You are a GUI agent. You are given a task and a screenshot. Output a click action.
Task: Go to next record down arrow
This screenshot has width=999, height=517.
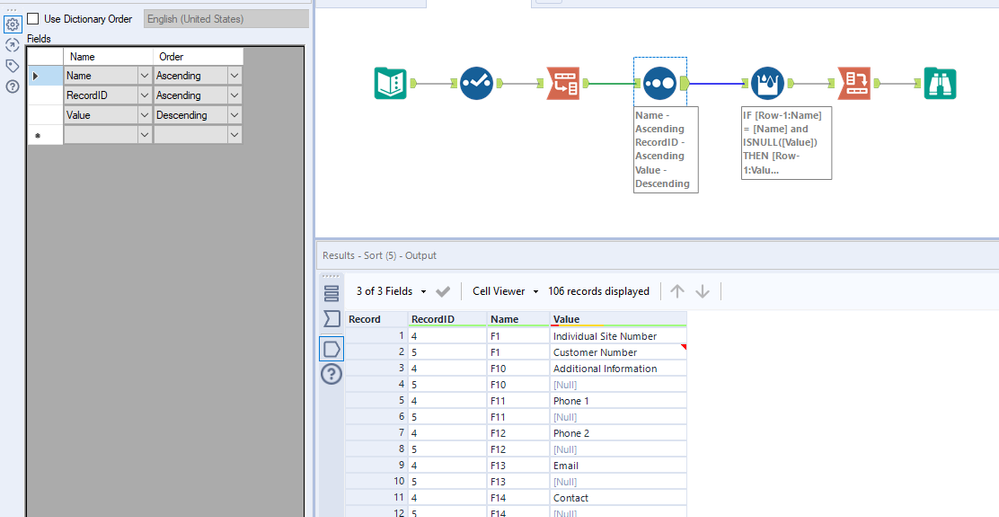(702, 291)
